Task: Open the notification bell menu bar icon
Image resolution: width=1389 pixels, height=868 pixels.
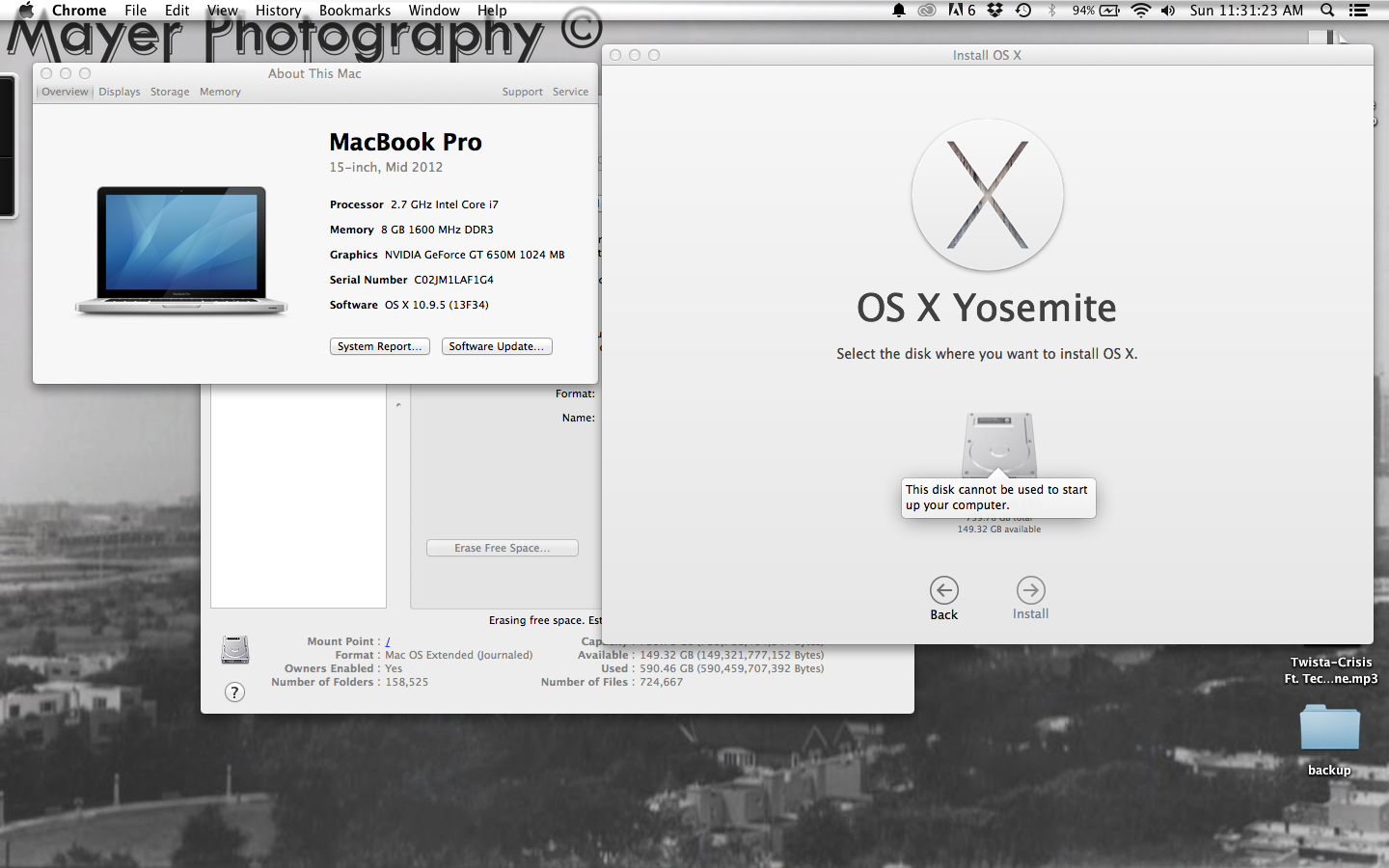Action: (x=898, y=11)
